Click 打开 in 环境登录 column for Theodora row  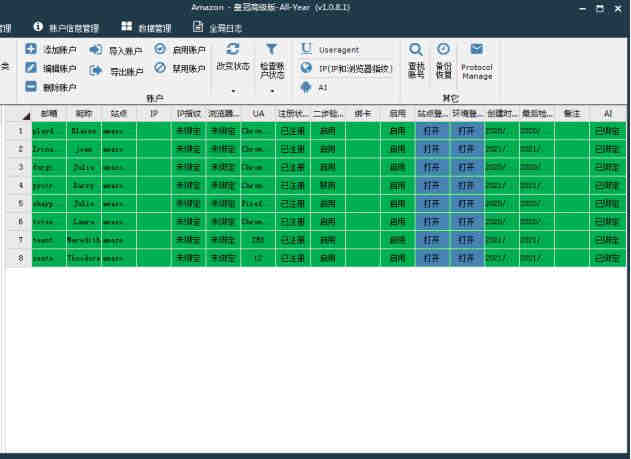pos(467,258)
